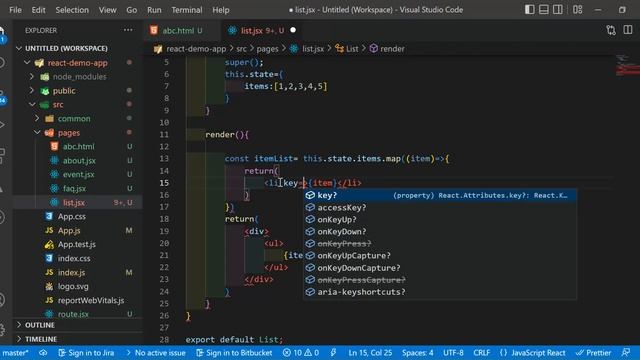This screenshot has width=640, height=360.
Task: Open the Selection menu
Action: click(x=72, y=10)
